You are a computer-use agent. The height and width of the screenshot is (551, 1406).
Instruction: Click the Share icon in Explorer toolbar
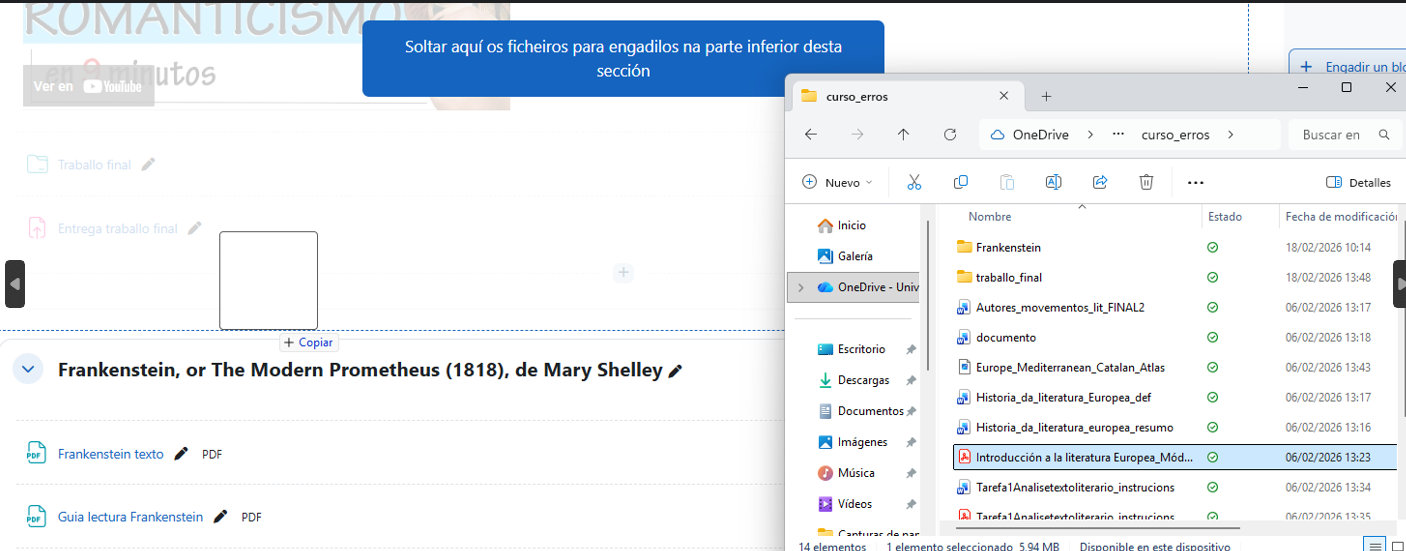[x=1100, y=182]
